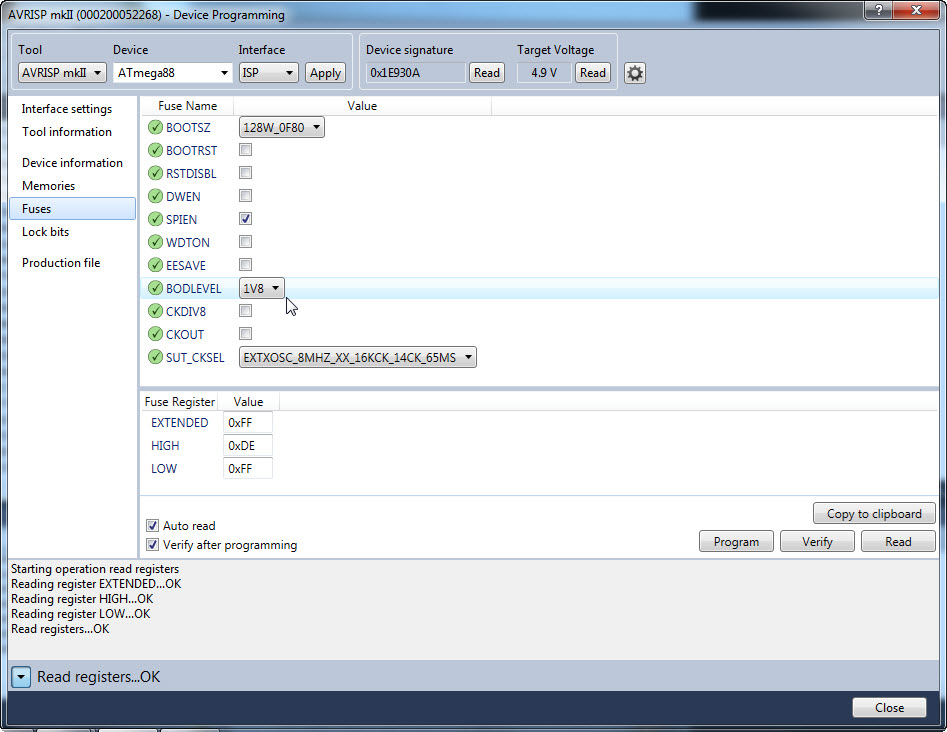
Task: Toggle the DWEN fuse checkbox
Action: [x=245, y=196]
